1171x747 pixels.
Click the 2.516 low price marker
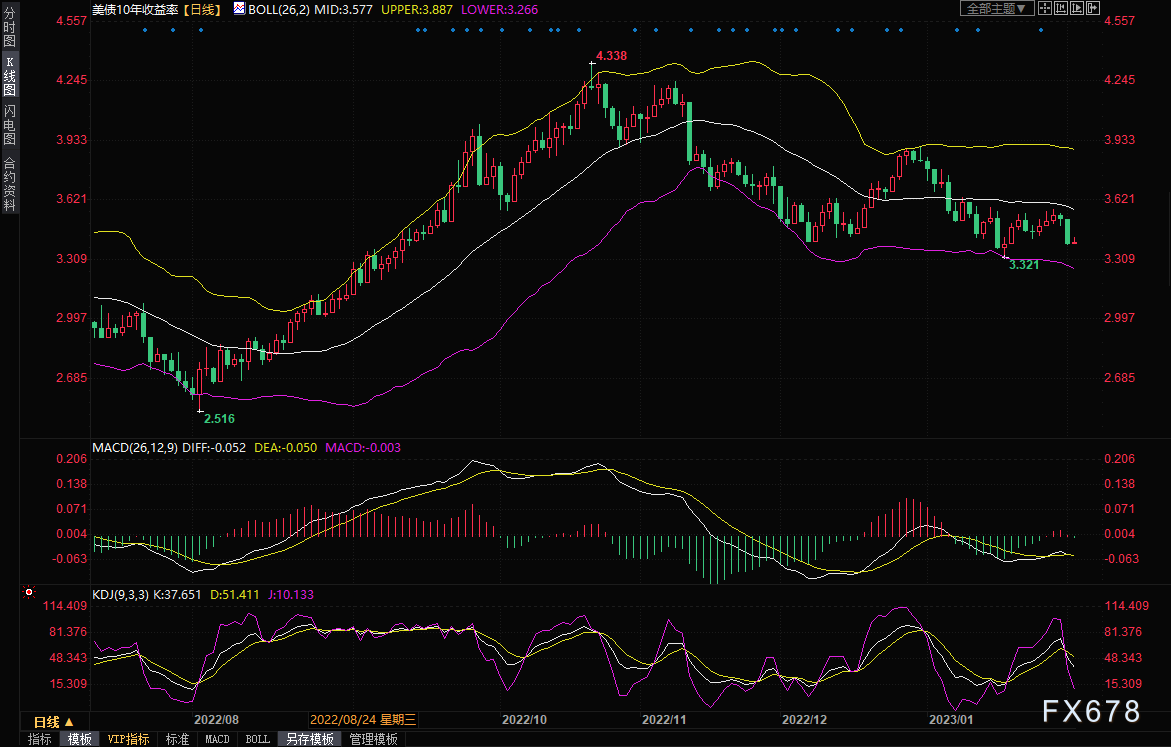(x=219, y=418)
